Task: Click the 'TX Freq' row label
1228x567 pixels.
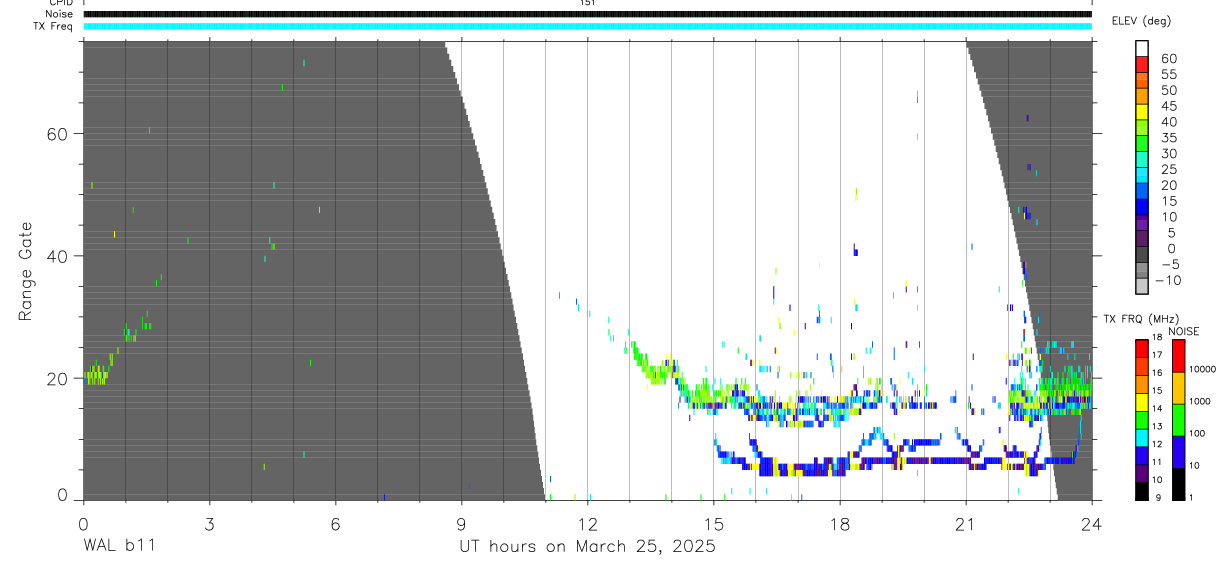Action: [54, 26]
